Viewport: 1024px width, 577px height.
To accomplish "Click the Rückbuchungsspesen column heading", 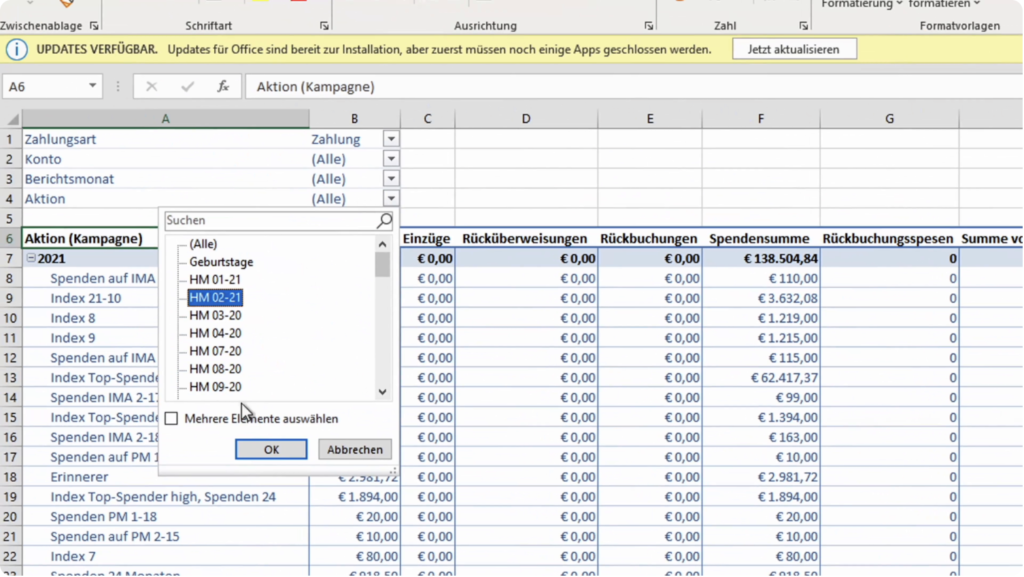I will (888, 239).
